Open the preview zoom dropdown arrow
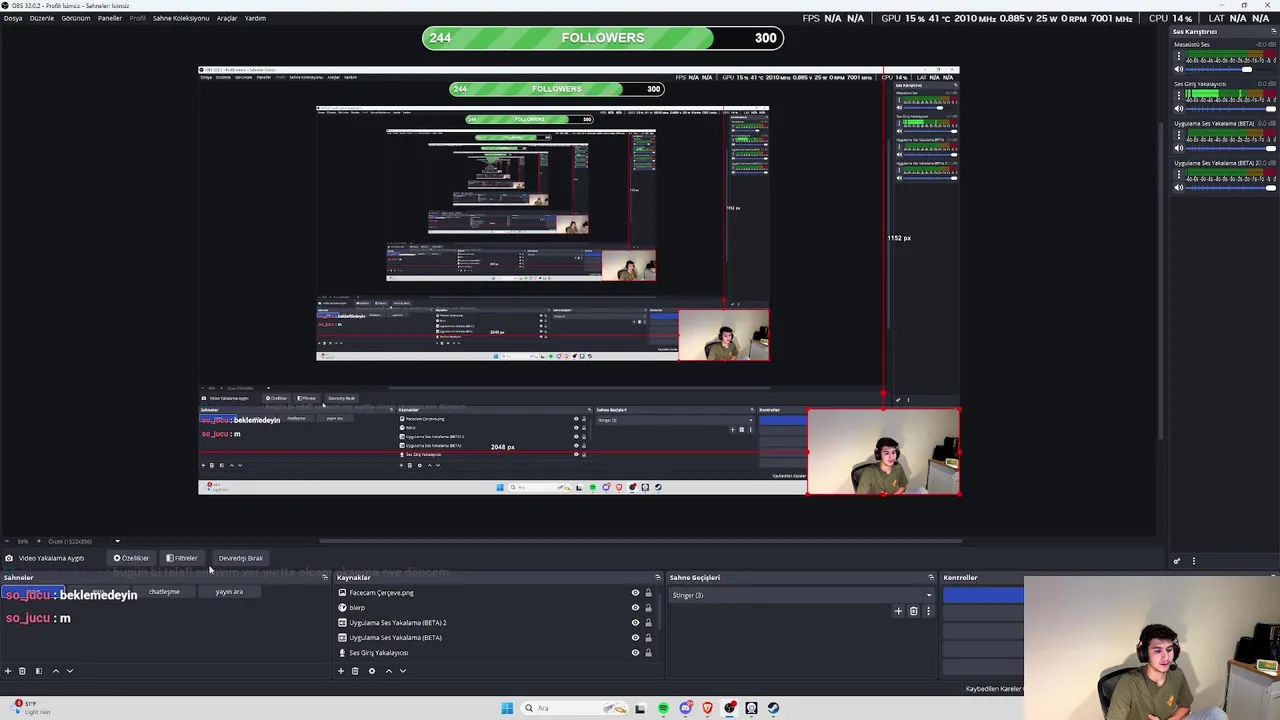The image size is (1280, 720). (117, 542)
